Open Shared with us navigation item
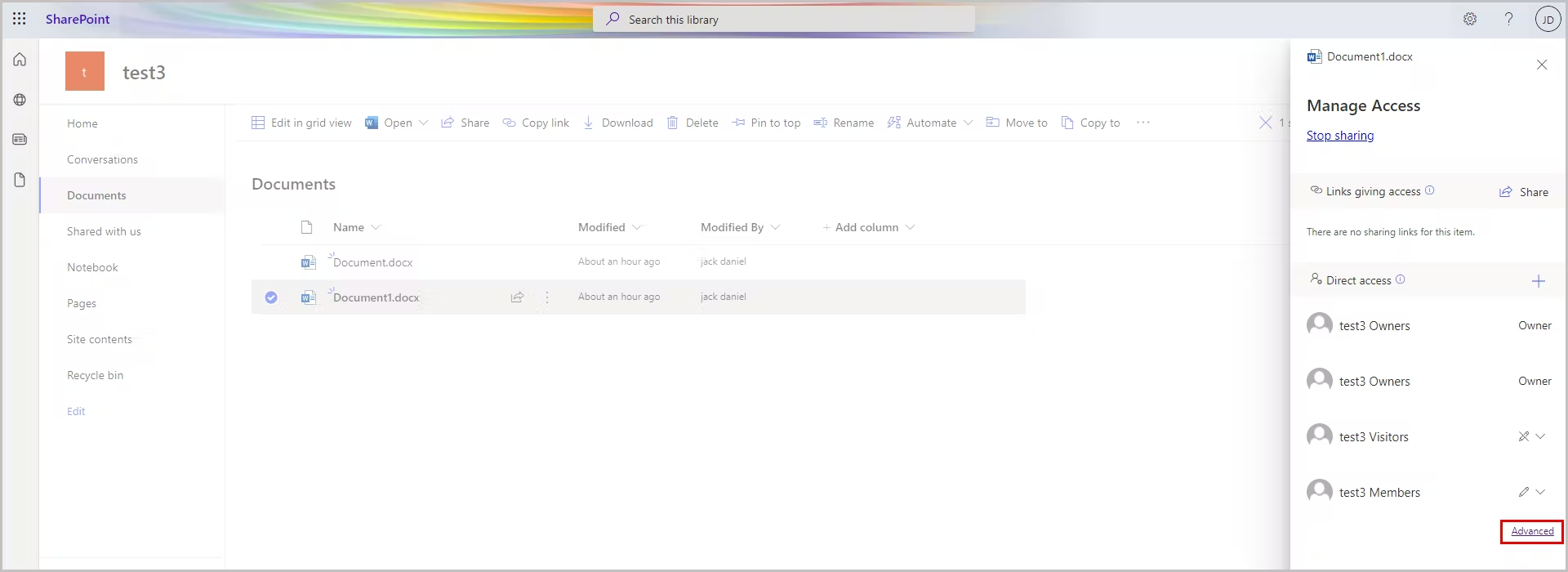 tap(104, 231)
